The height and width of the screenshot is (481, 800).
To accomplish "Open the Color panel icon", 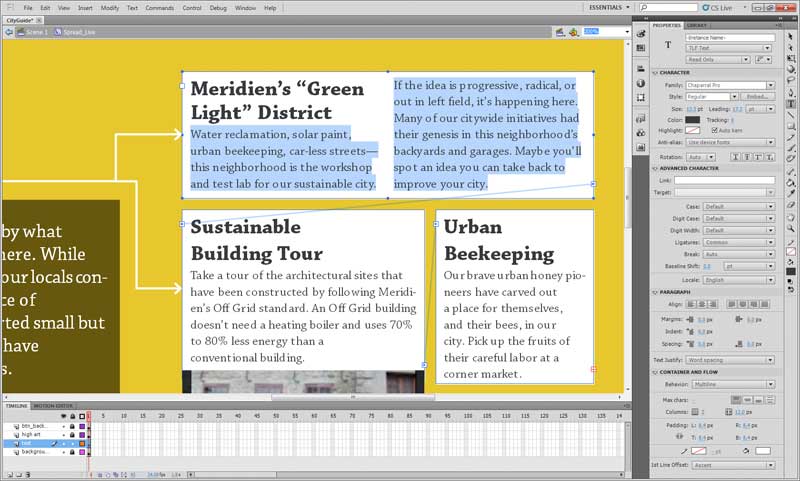I will tap(641, 34).
